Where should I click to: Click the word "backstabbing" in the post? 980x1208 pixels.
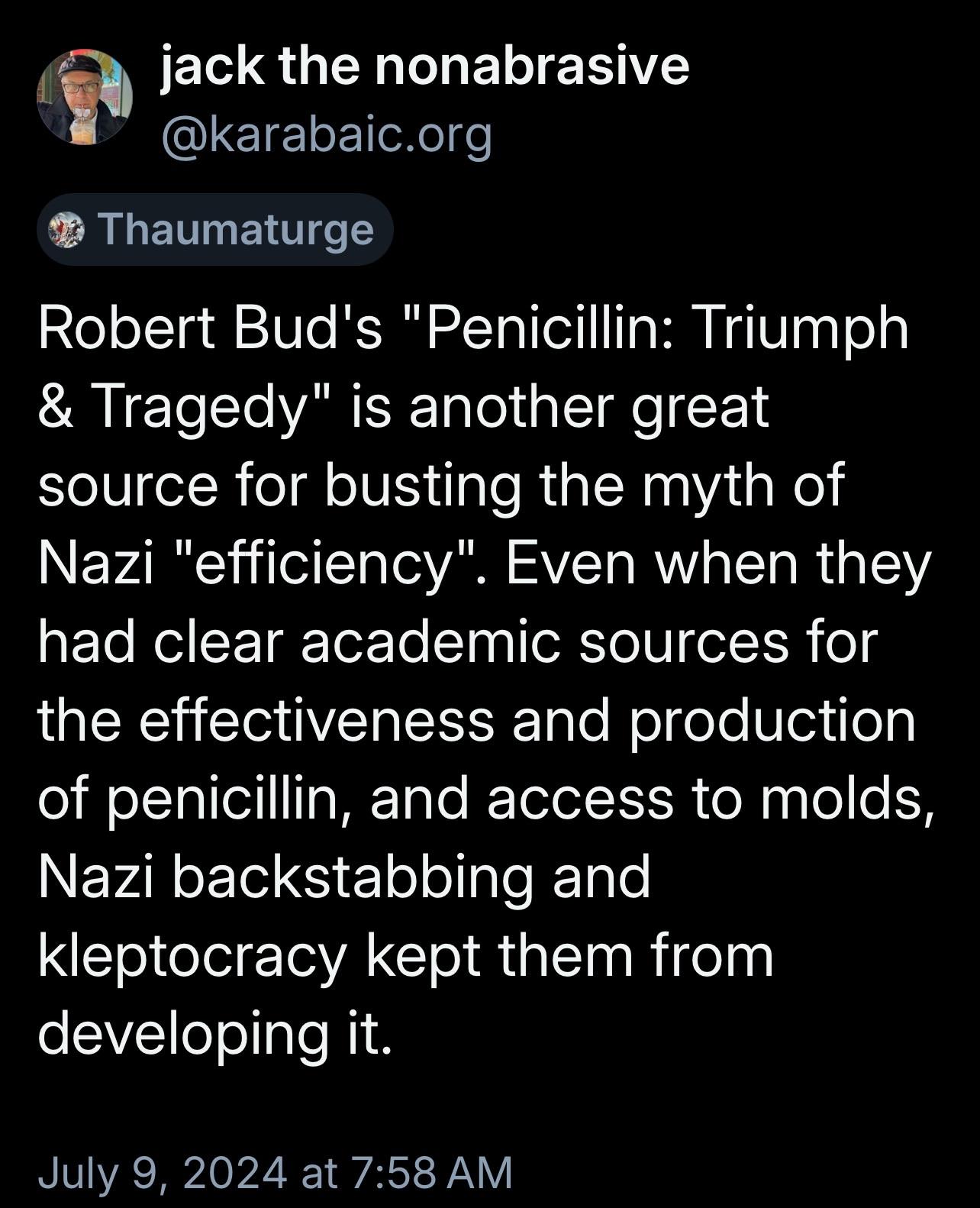click(352, 877)
